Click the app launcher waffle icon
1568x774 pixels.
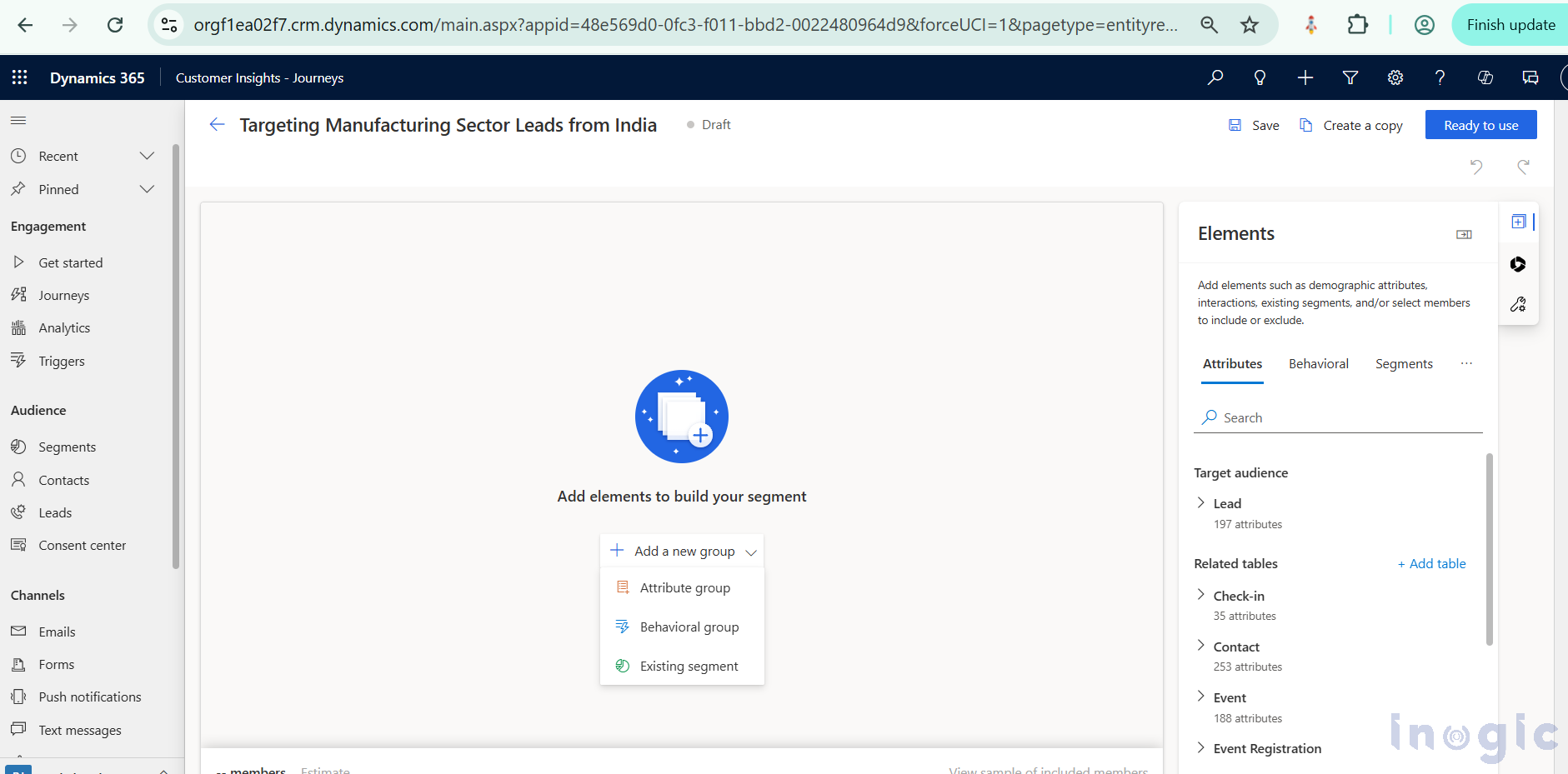pyautogui.click(x=18, y=77)
